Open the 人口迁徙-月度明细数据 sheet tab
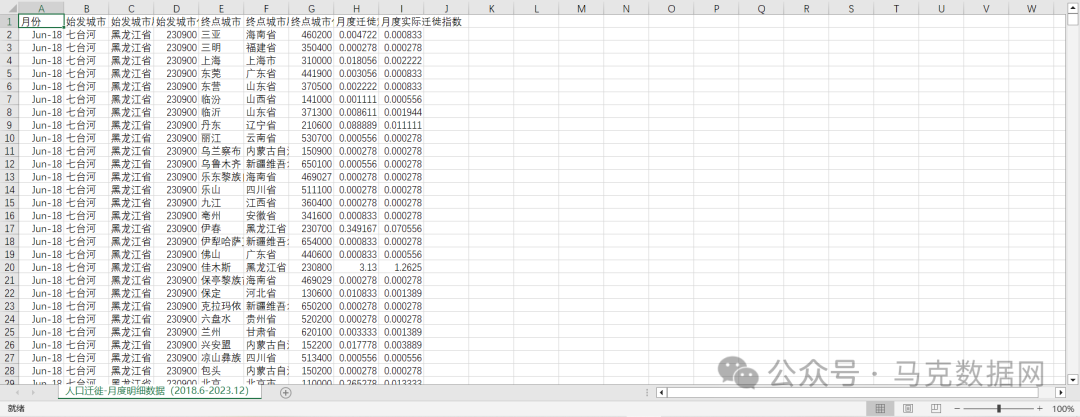This screenshot has height=417, width=1080. pos(159,391)
